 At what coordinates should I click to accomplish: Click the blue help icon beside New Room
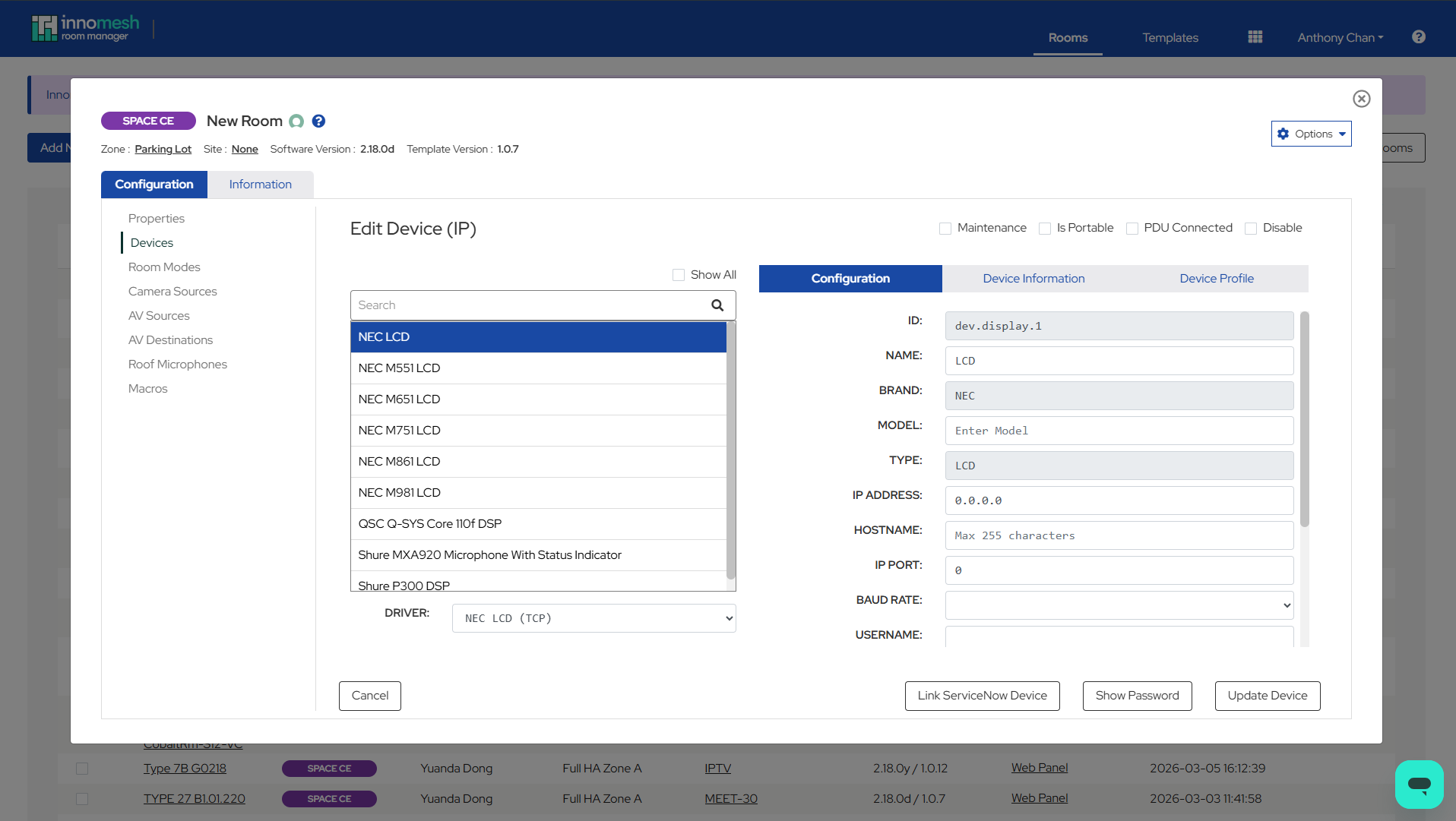point(319,122)
